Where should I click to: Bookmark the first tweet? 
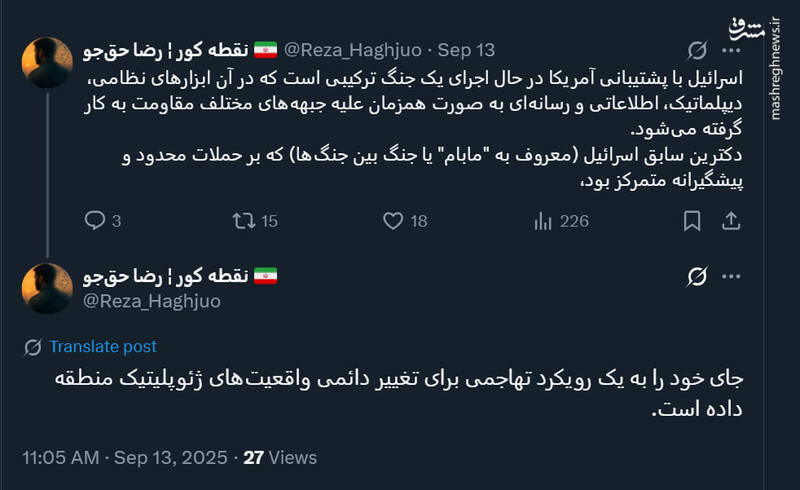tap(692, 221)
